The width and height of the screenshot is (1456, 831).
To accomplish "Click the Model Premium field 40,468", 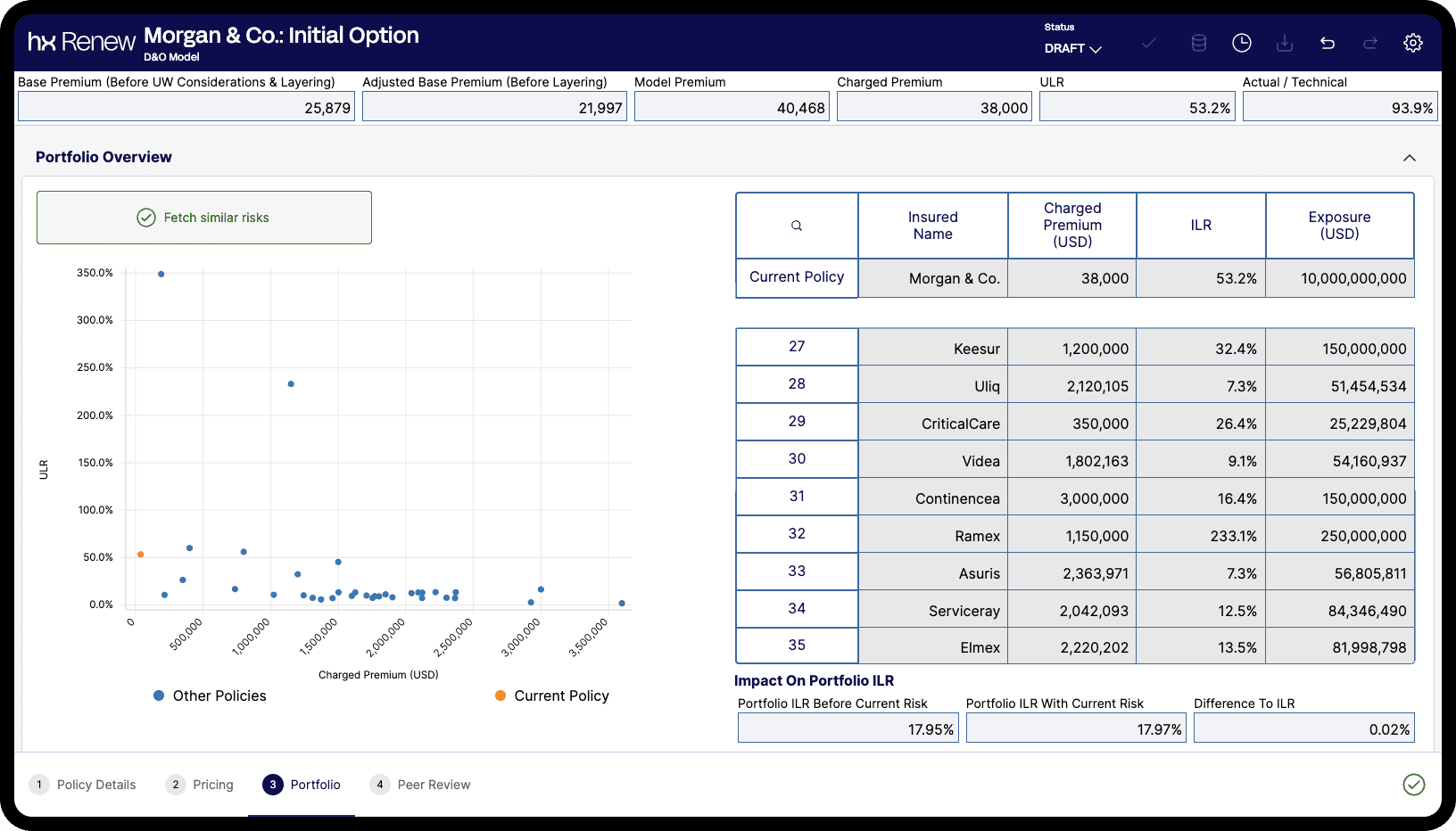I will tap(732, 107).
